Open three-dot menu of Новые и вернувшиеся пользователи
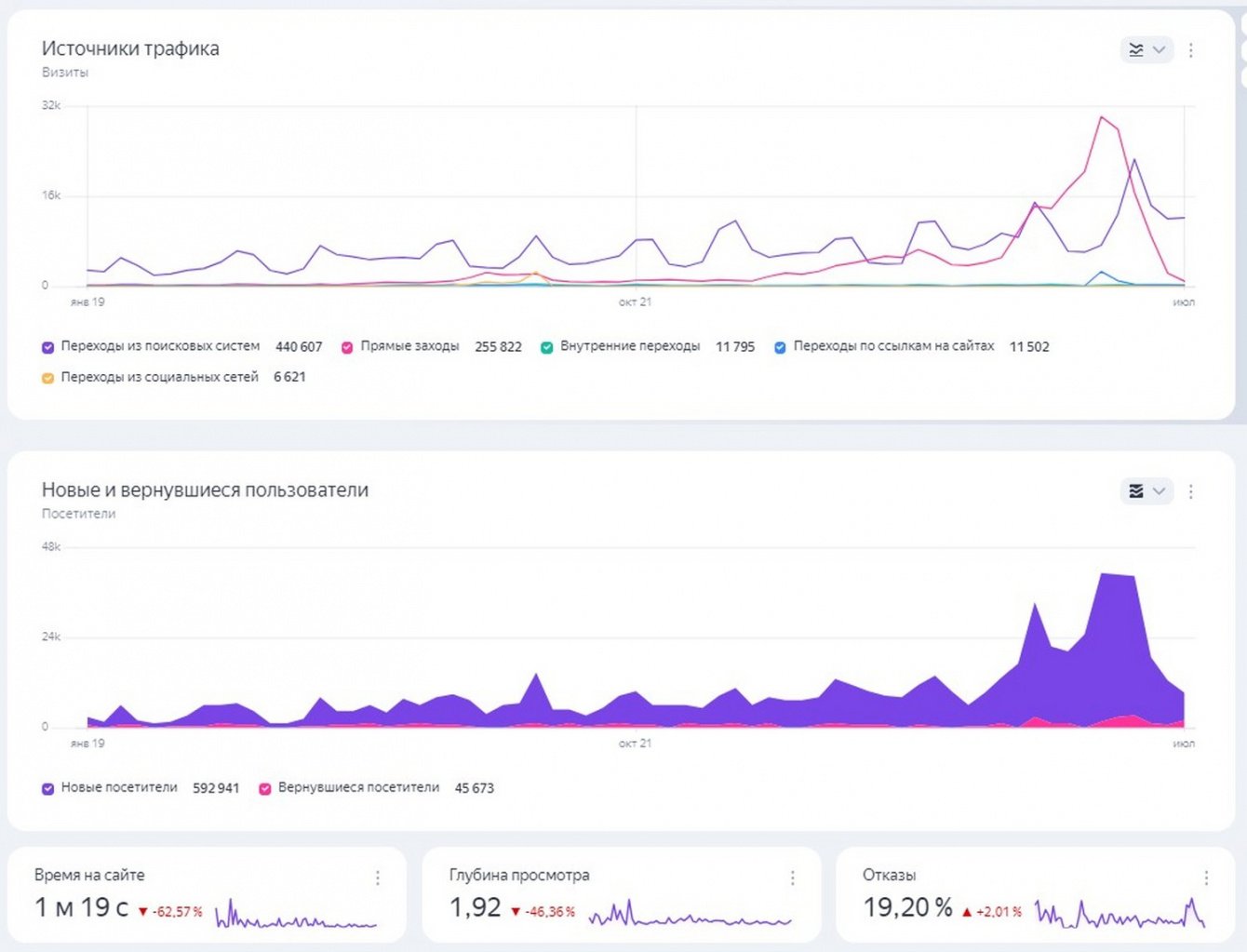Viewport: 1247px width, 952px height. [x=1191, y=491]
